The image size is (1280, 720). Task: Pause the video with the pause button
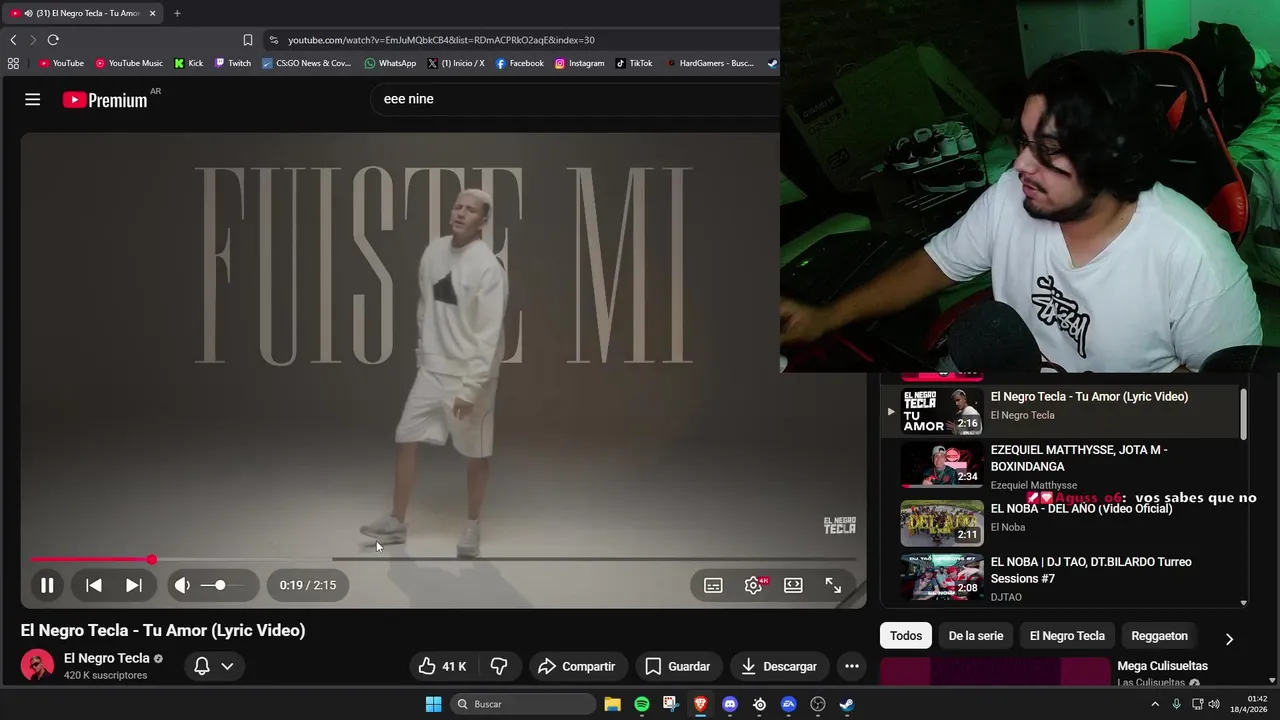click(x=47, y=585)
